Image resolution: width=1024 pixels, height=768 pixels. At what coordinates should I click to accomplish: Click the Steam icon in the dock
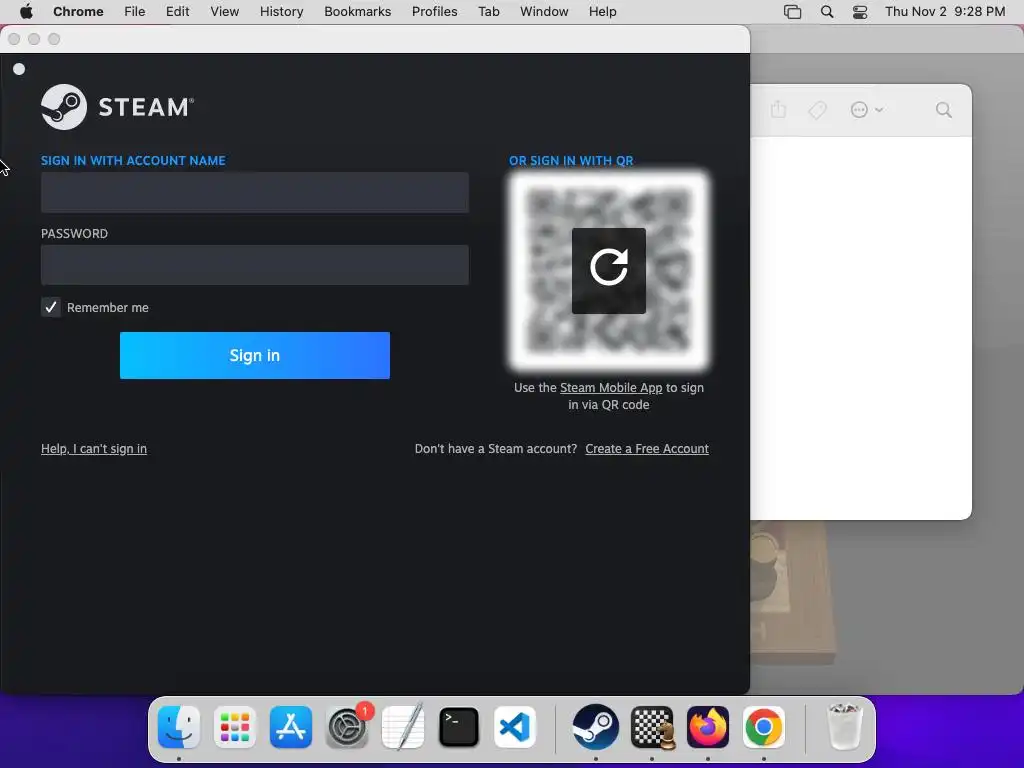click(x=596, y=727)
